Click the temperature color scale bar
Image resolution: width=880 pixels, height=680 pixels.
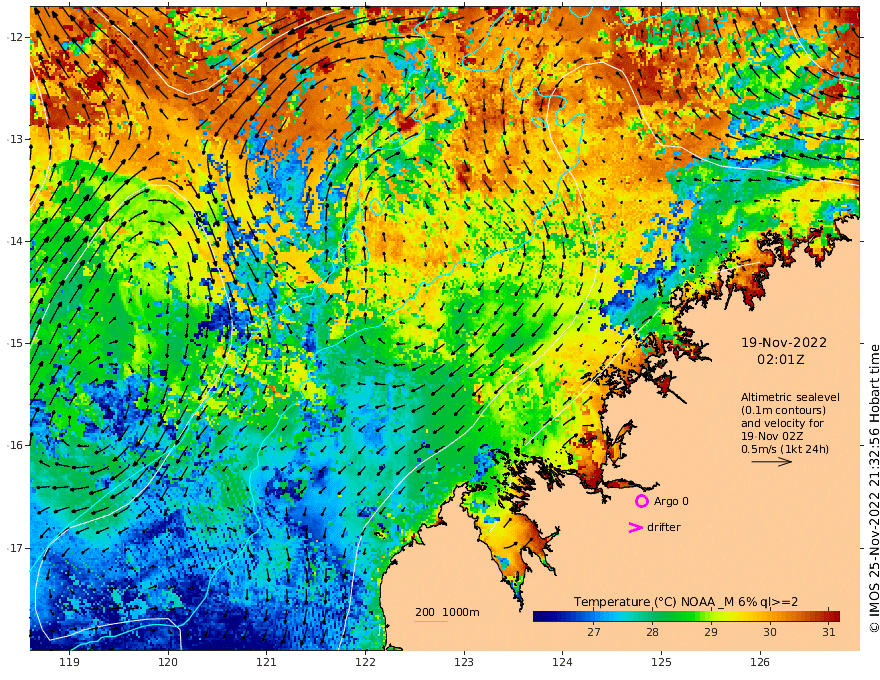pyautogui.click(x=686, y=616)
